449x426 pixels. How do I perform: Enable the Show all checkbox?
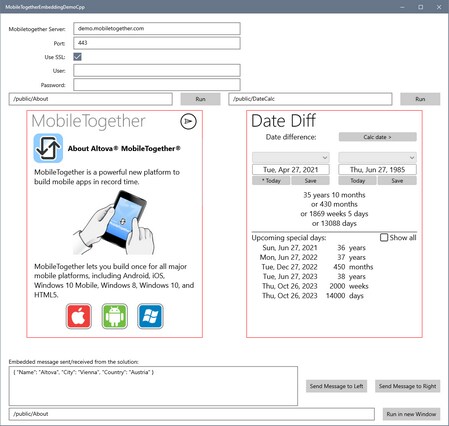[384, 237]
